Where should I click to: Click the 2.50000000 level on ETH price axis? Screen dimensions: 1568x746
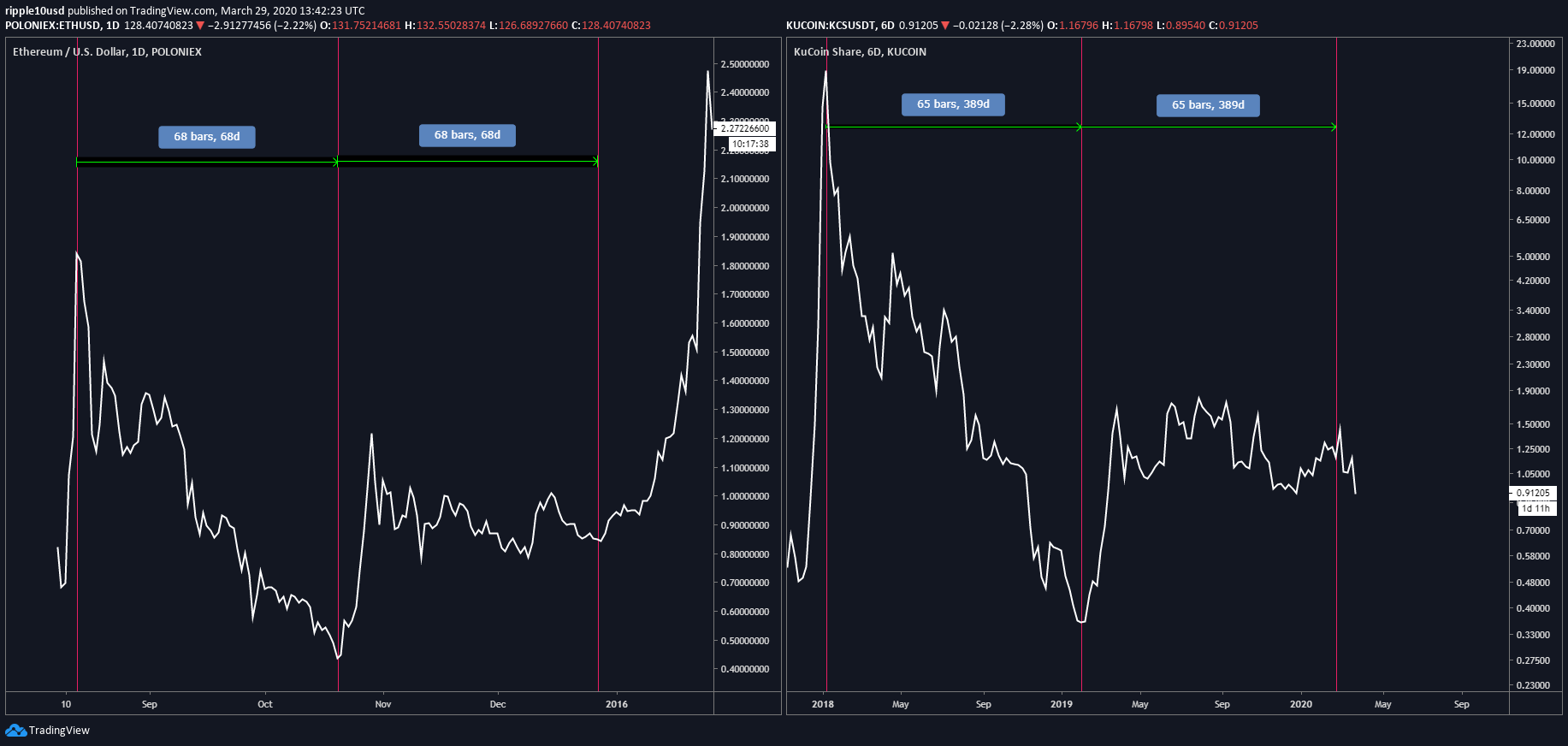tap(745, 64)
